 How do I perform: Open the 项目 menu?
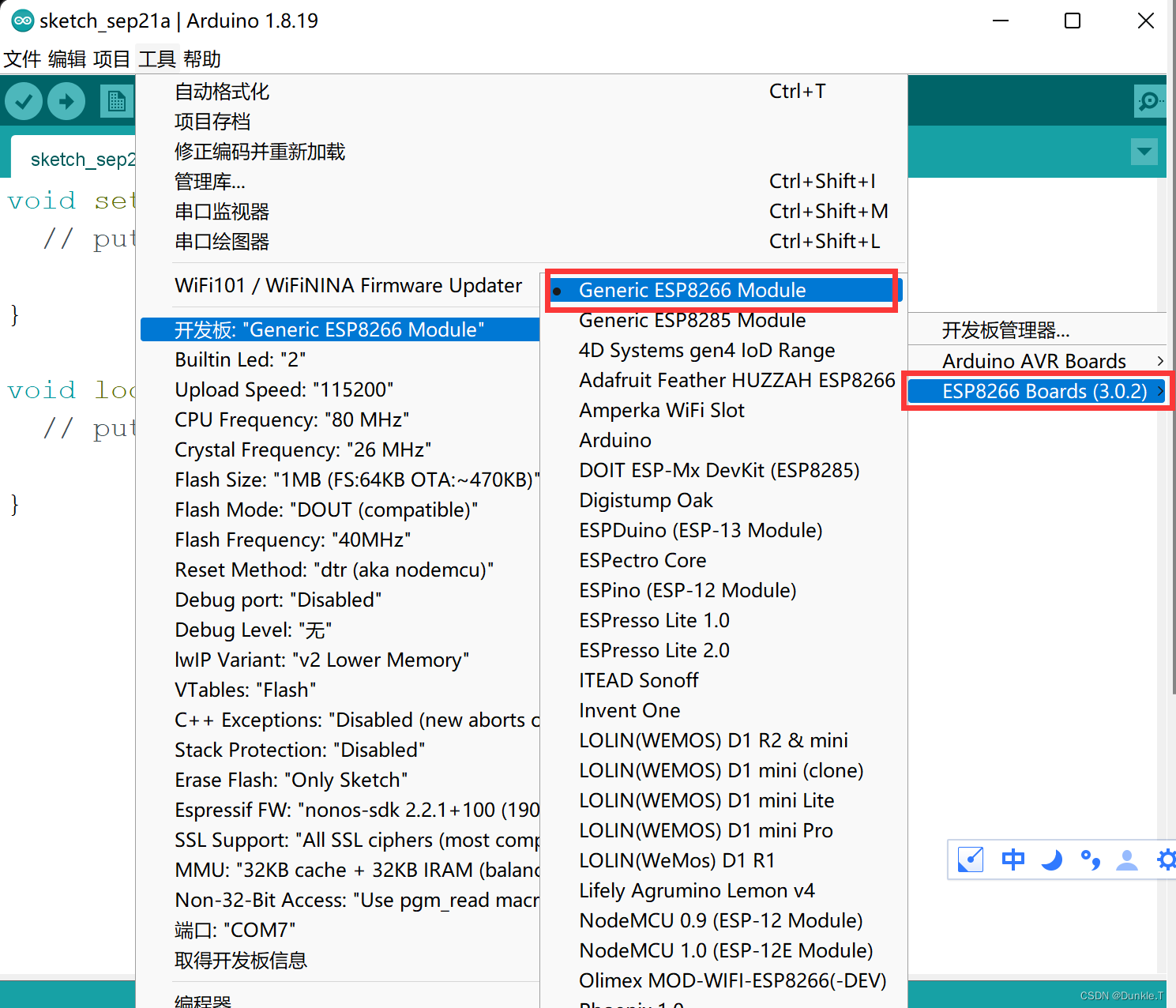click(111, 59)
